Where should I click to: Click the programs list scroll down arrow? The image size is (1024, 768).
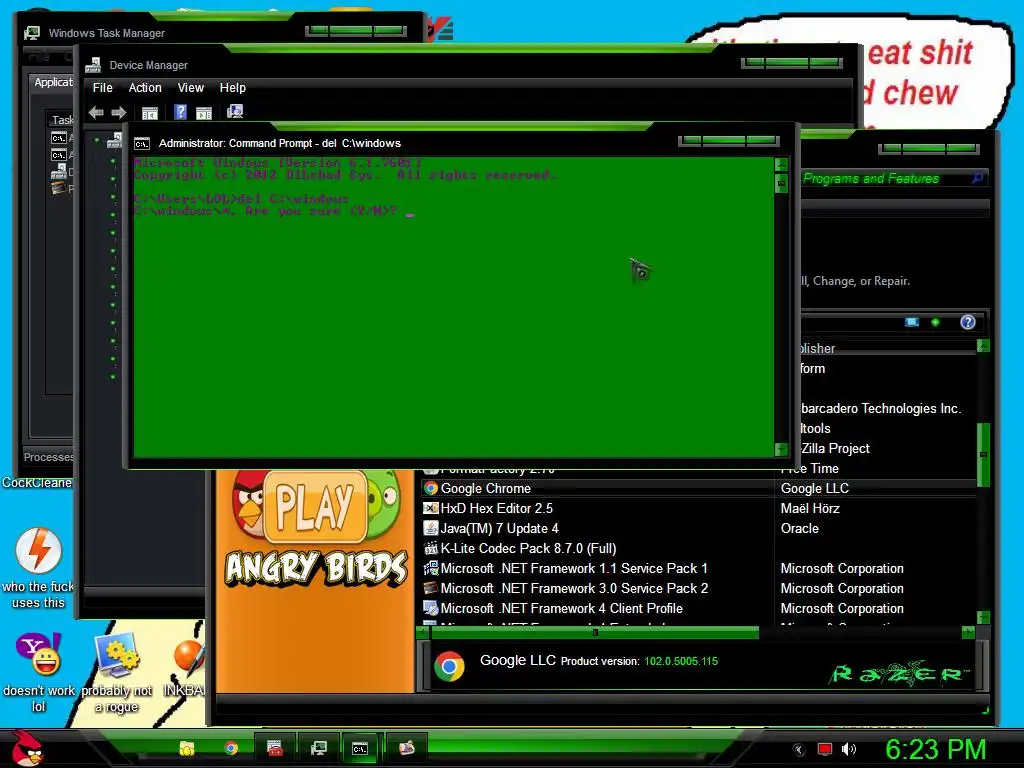(984, 616)
